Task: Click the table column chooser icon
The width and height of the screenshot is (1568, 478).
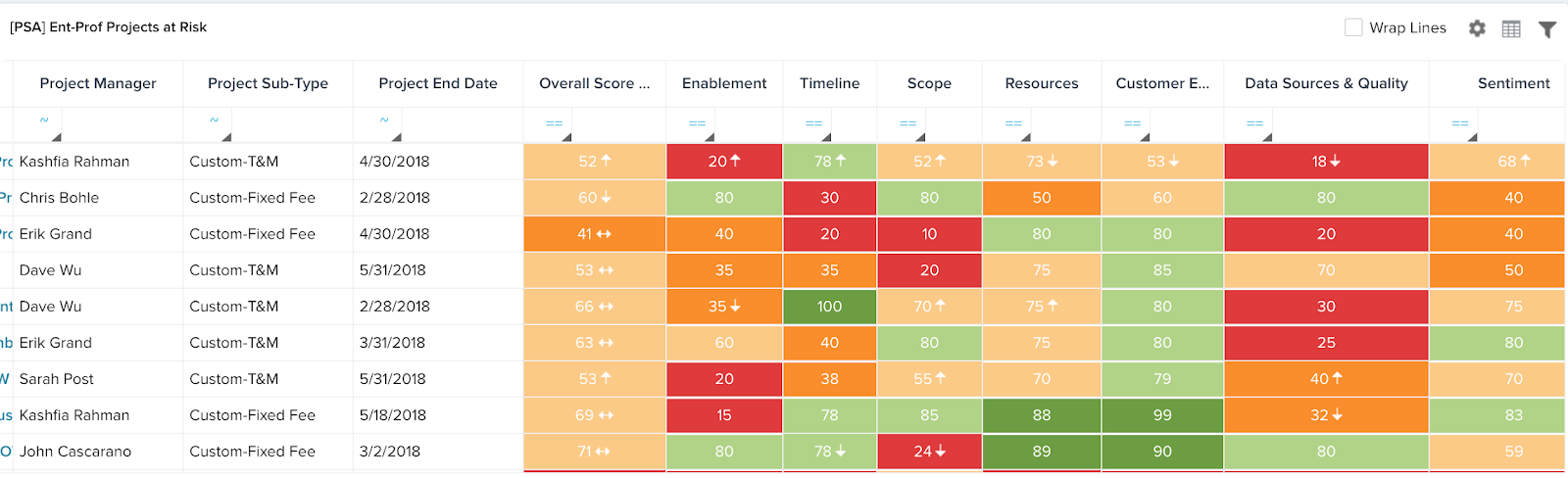Action: (1511, 28)
